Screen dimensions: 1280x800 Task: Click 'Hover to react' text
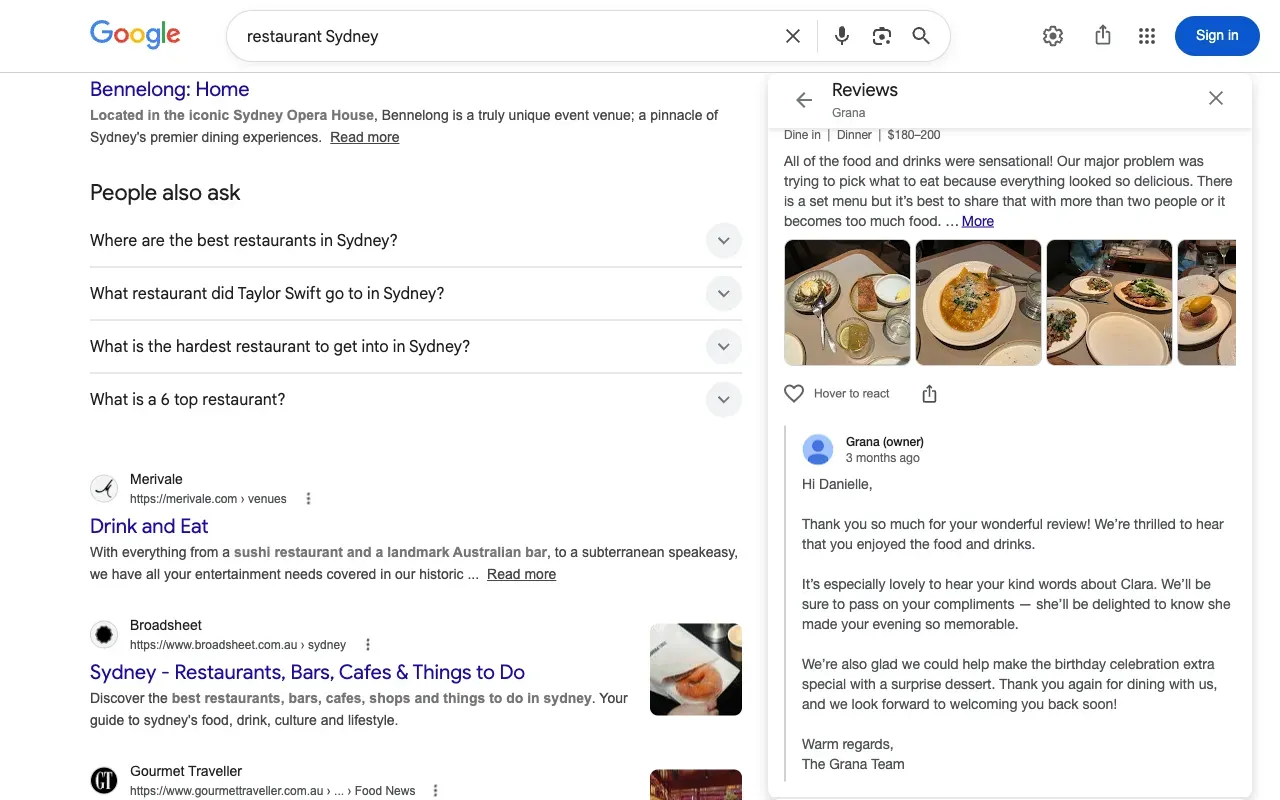click(851, 394)
